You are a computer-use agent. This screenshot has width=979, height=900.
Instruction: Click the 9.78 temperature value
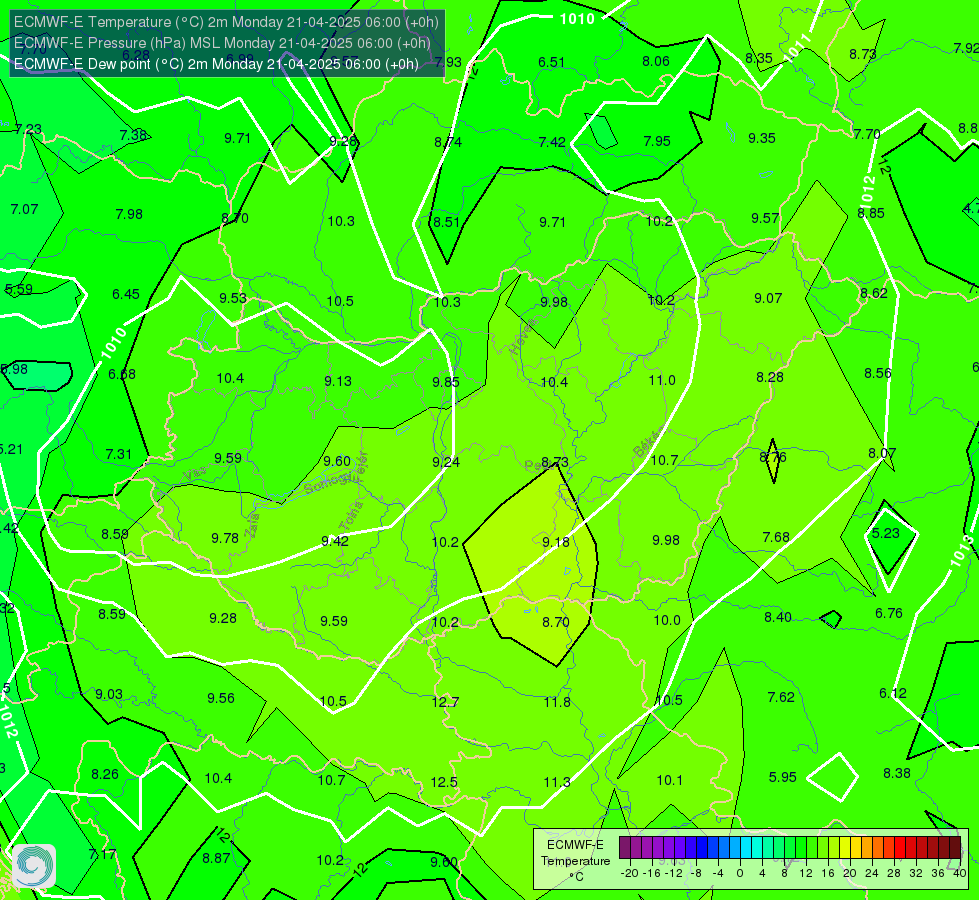pyautogui.click(x=225, y=538)
